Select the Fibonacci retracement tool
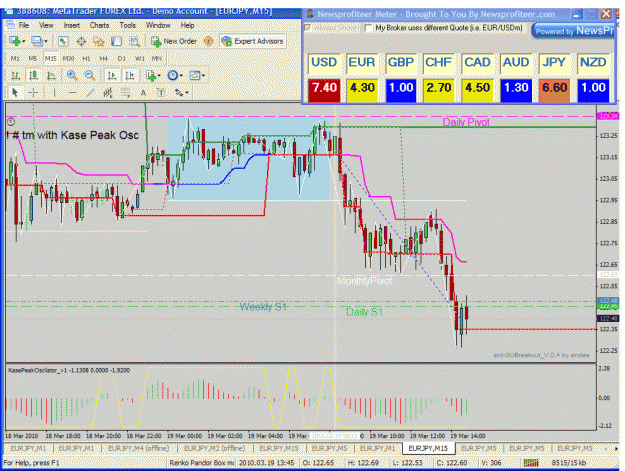 pos(125,93)
